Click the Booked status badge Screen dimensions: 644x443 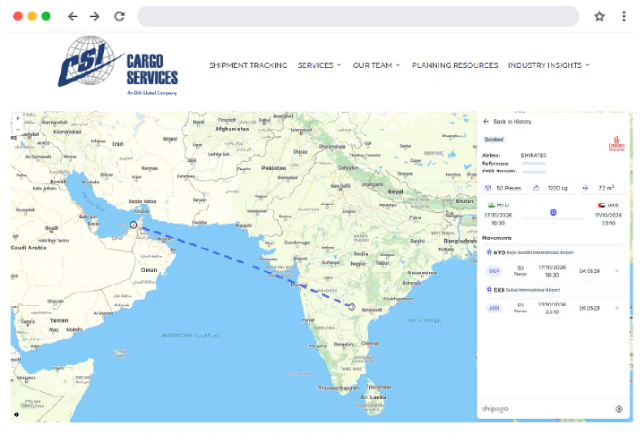[x=494, y=140]
